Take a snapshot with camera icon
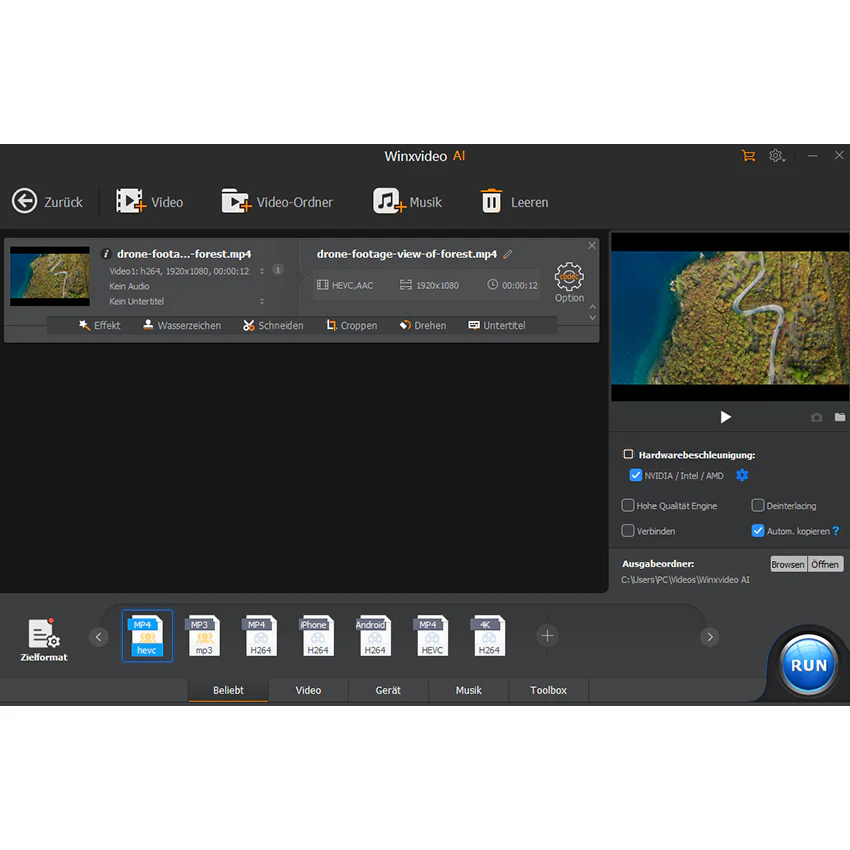The image size is (850, 850). pos(816,417)
